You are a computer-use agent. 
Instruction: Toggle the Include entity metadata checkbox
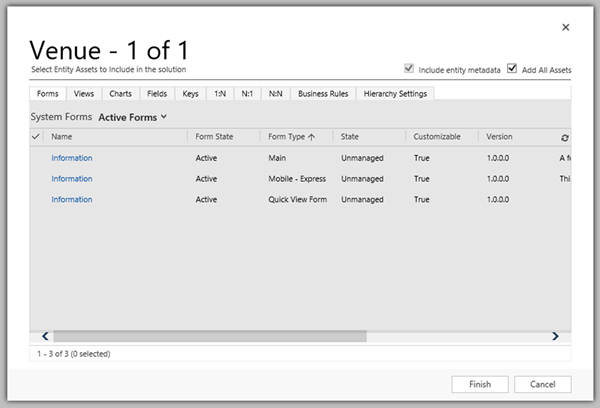pos(407,69)
